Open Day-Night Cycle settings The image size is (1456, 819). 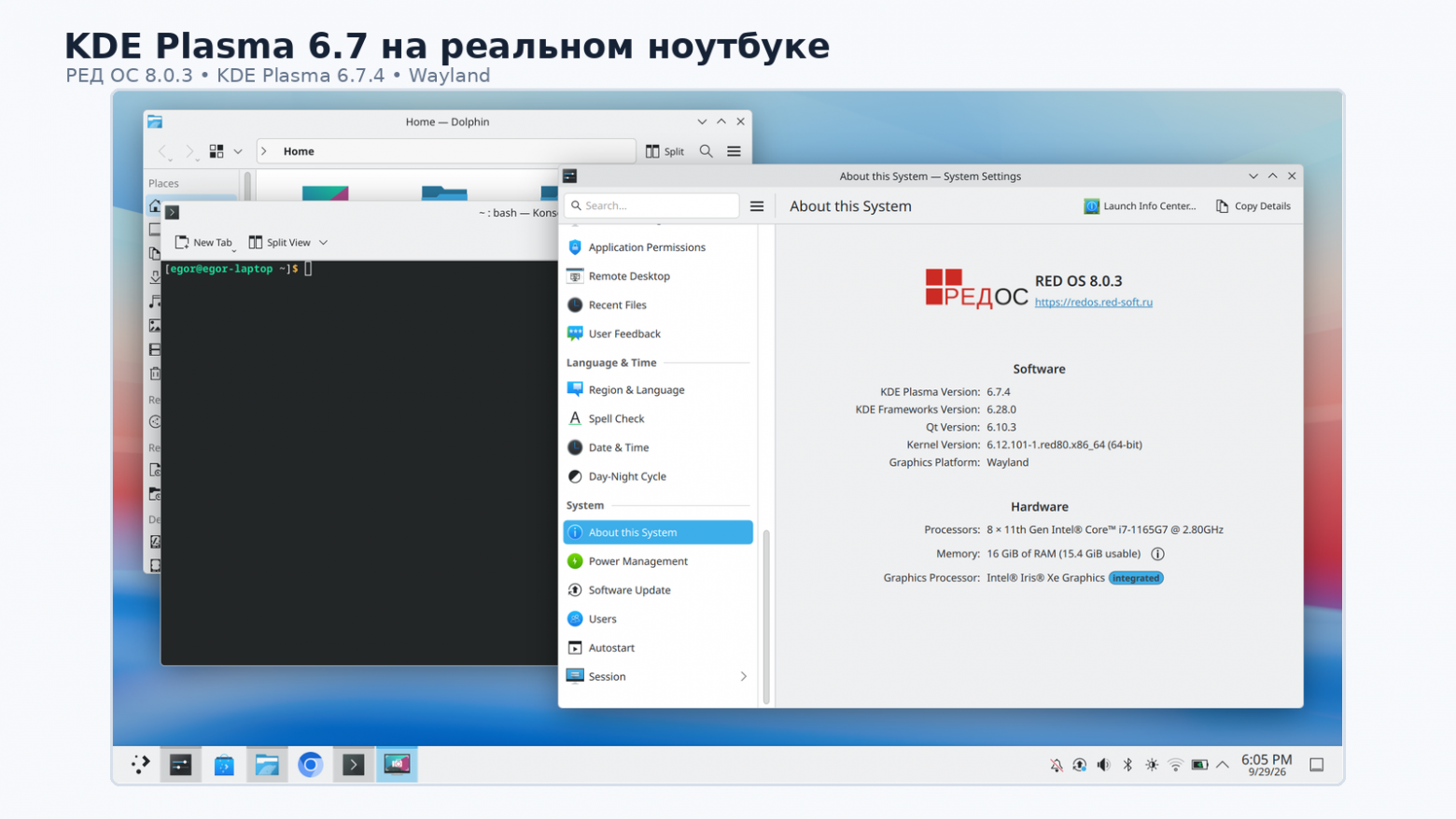click(658, 477)
